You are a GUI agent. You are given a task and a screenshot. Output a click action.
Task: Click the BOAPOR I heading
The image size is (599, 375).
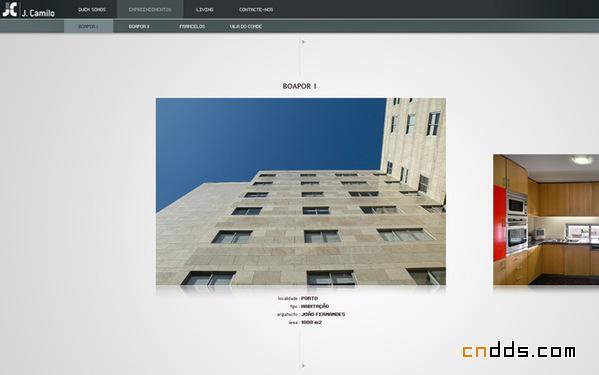pyautogui.click(x=300, y=86)
